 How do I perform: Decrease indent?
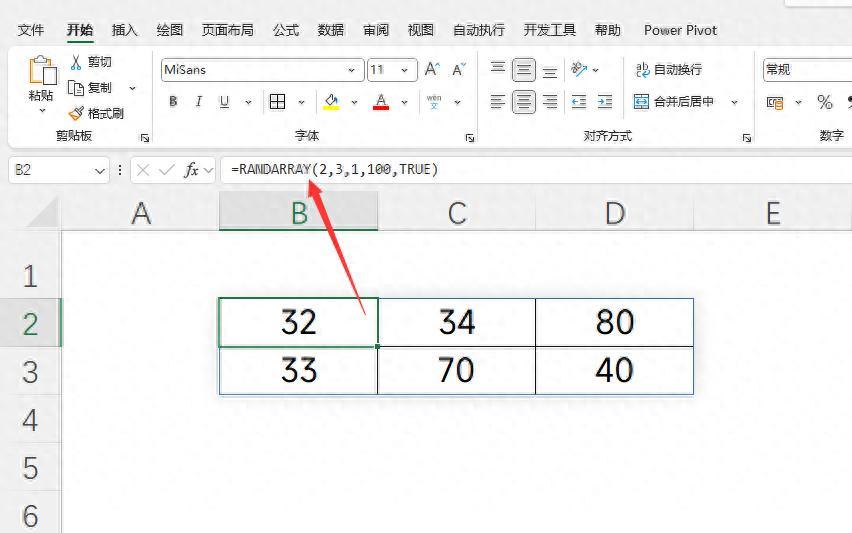tap(579, 102)
